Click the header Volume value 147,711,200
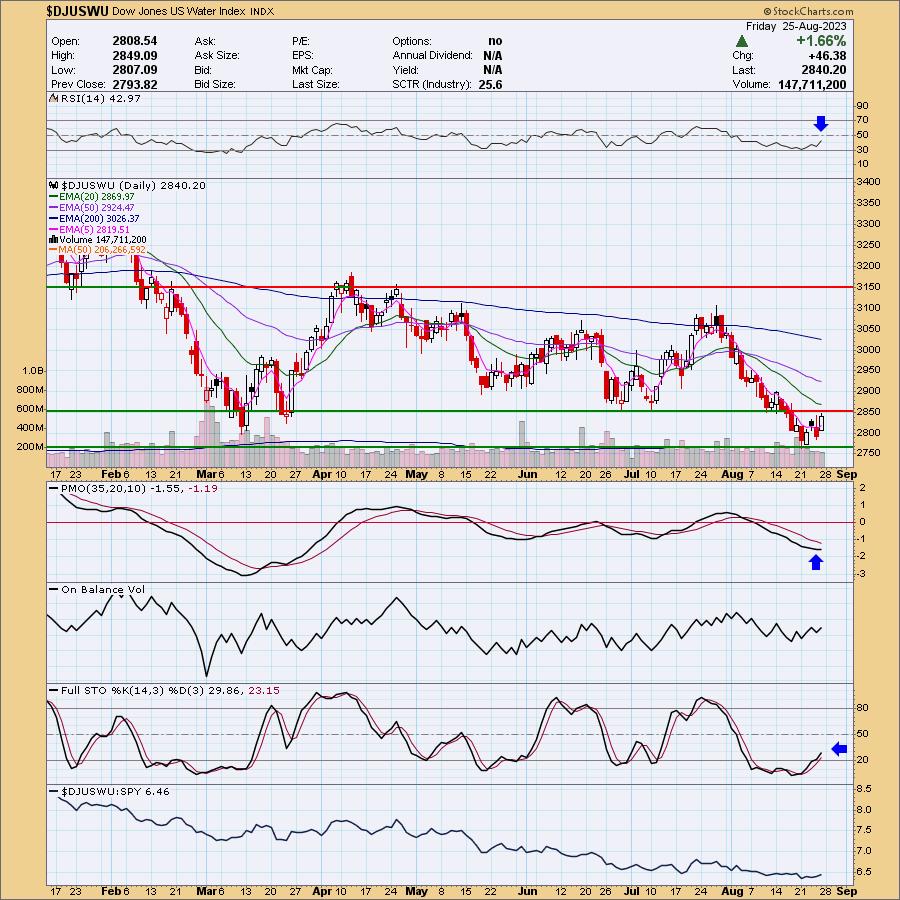The image size is (900, 900). (x=812, y=84)
